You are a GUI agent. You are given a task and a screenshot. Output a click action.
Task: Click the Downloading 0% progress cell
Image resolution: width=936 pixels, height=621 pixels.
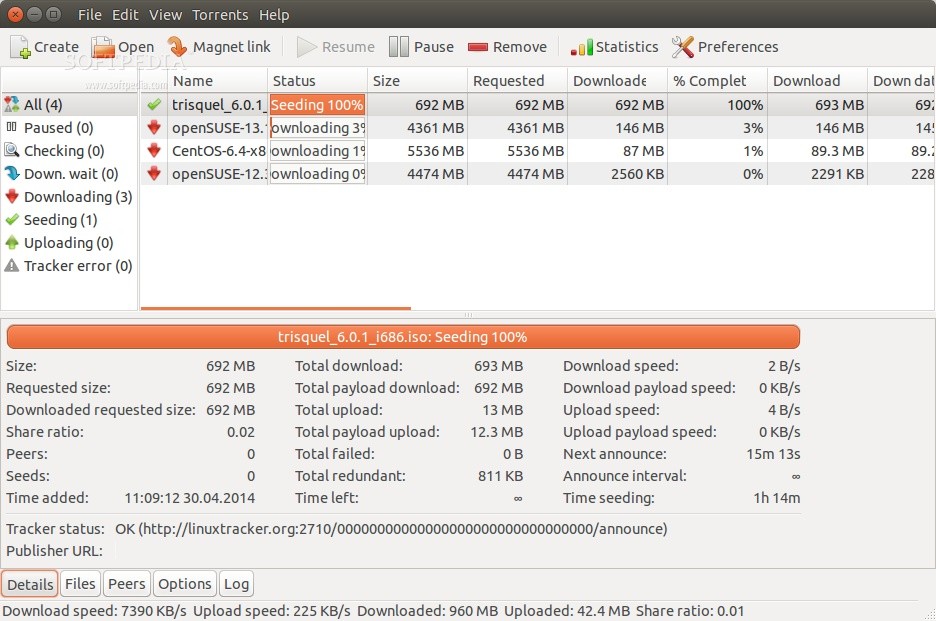point(317,174)
